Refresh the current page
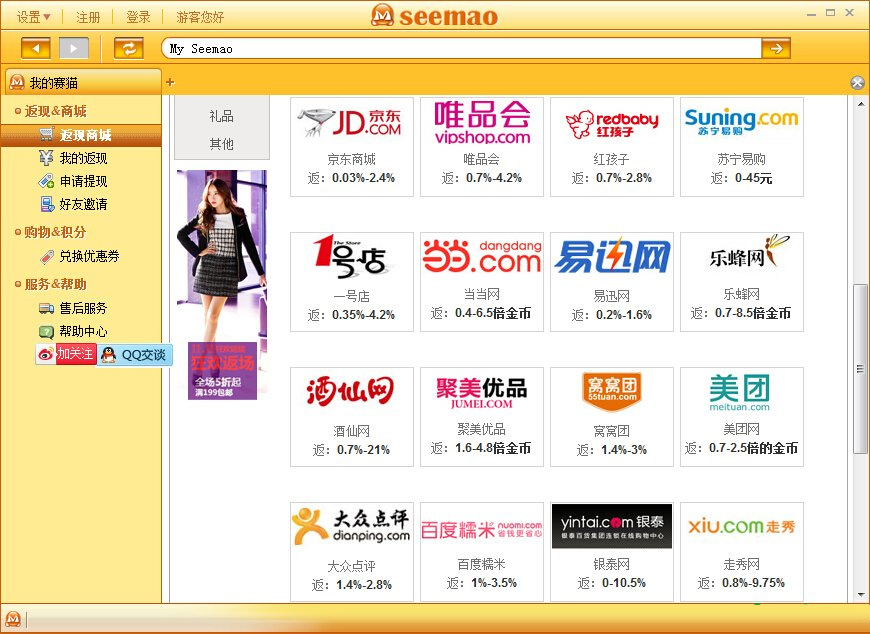 128,46
